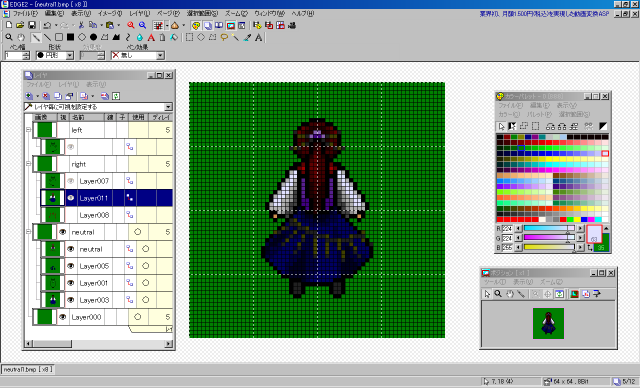Pick the filled black circle tool
Image resolution: width=640 pixels, height=388 pixels.
click(93, 37)
